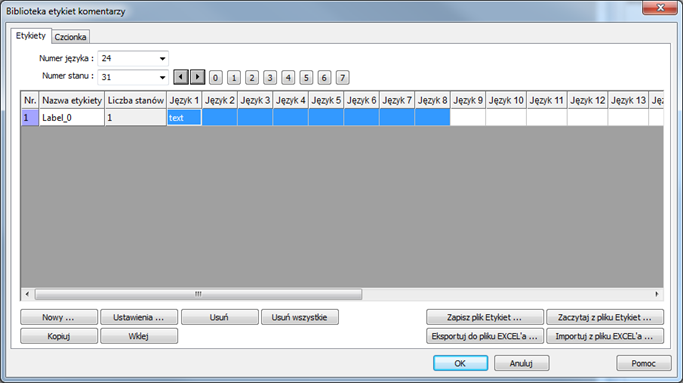
Task: Click Eksportuj do pliku EXCEL'a ...
Action: [x=485, y=336]
